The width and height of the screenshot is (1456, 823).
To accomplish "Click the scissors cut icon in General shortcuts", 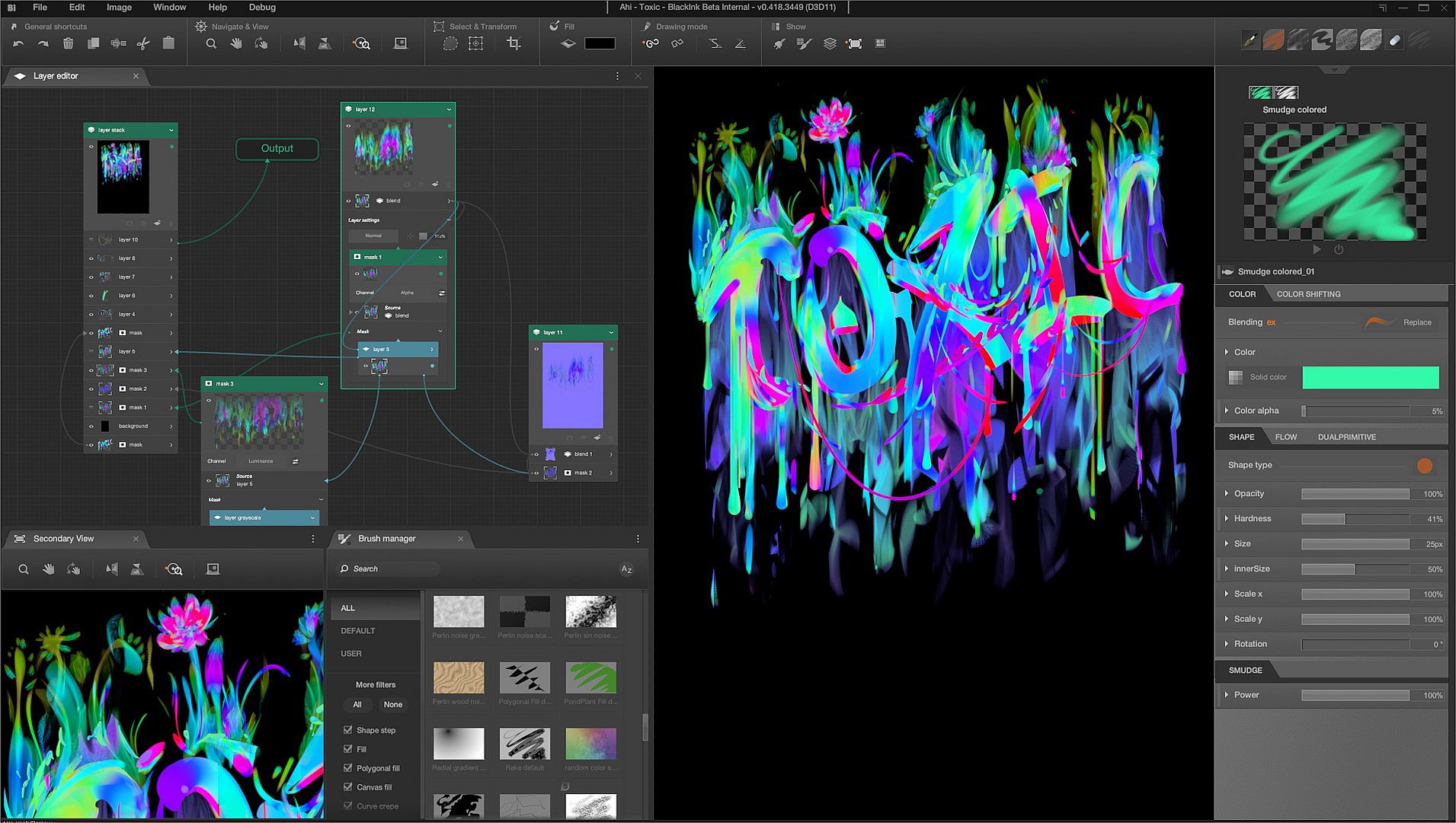I will click(143, 44).
